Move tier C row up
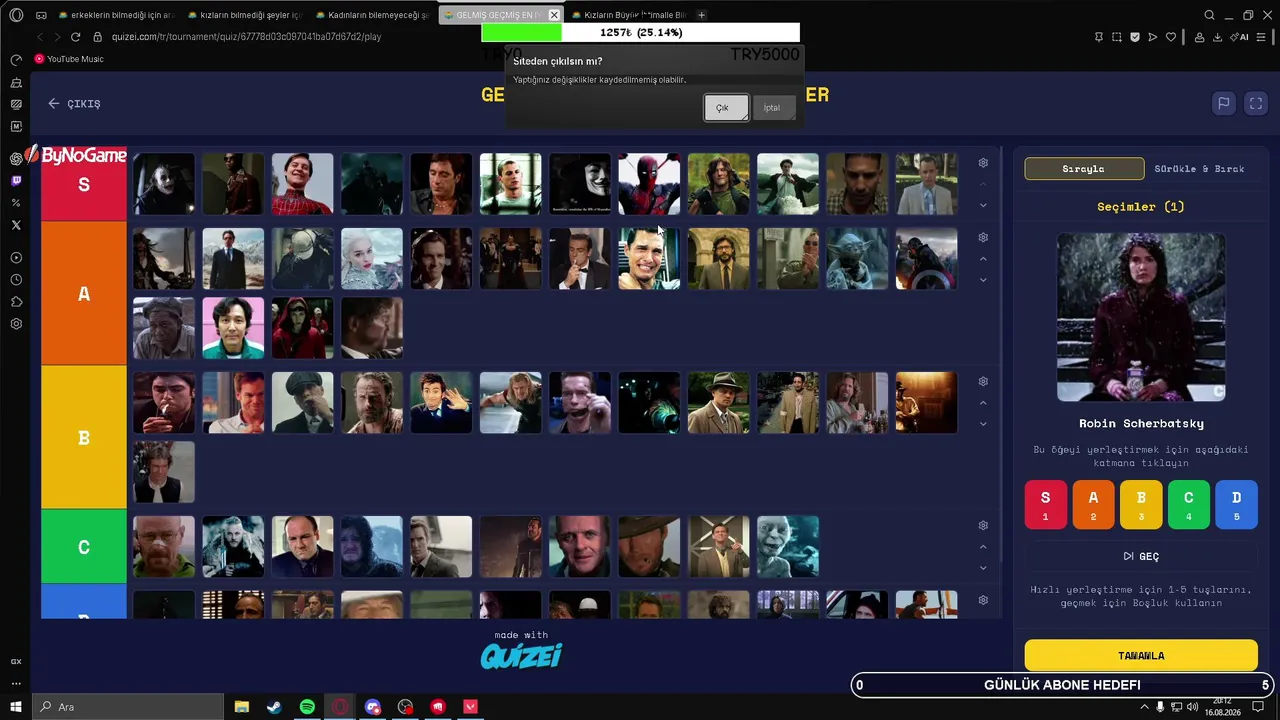 coord(983,547)
